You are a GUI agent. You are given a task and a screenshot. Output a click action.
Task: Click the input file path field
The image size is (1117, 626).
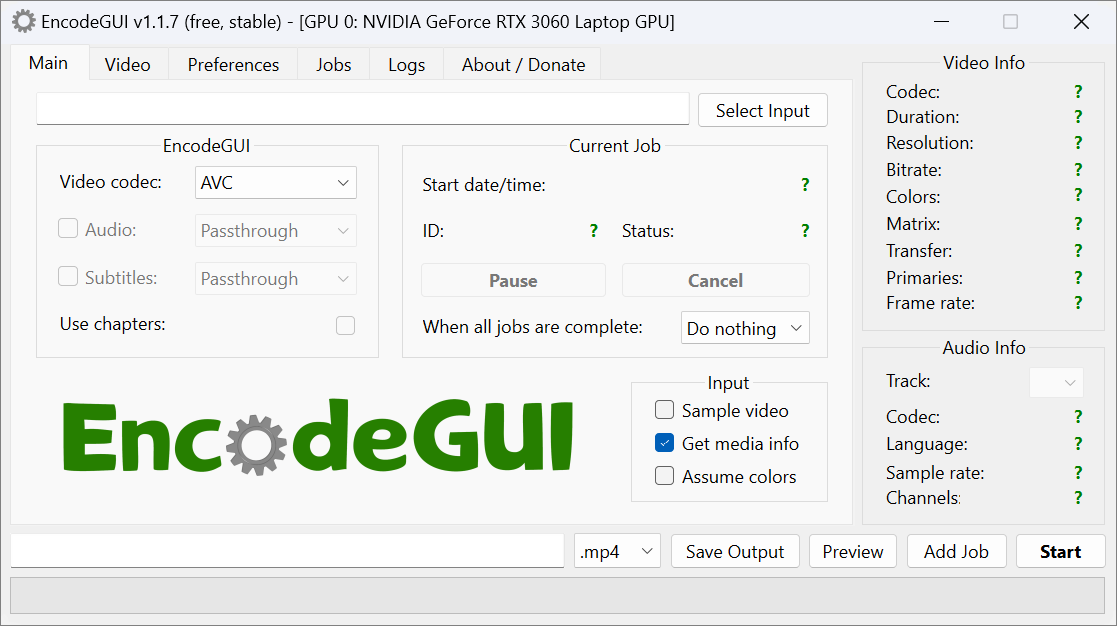363,109
